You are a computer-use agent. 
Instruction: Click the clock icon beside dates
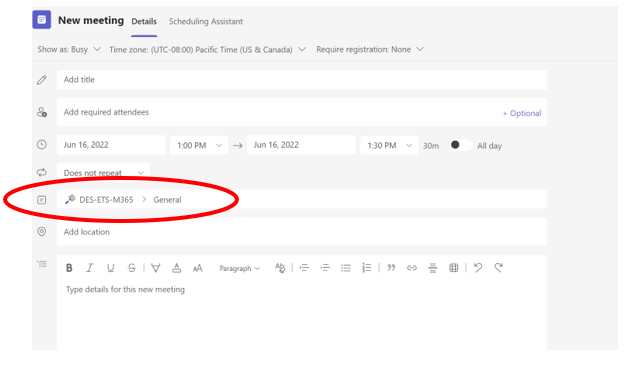click(42, 145)
